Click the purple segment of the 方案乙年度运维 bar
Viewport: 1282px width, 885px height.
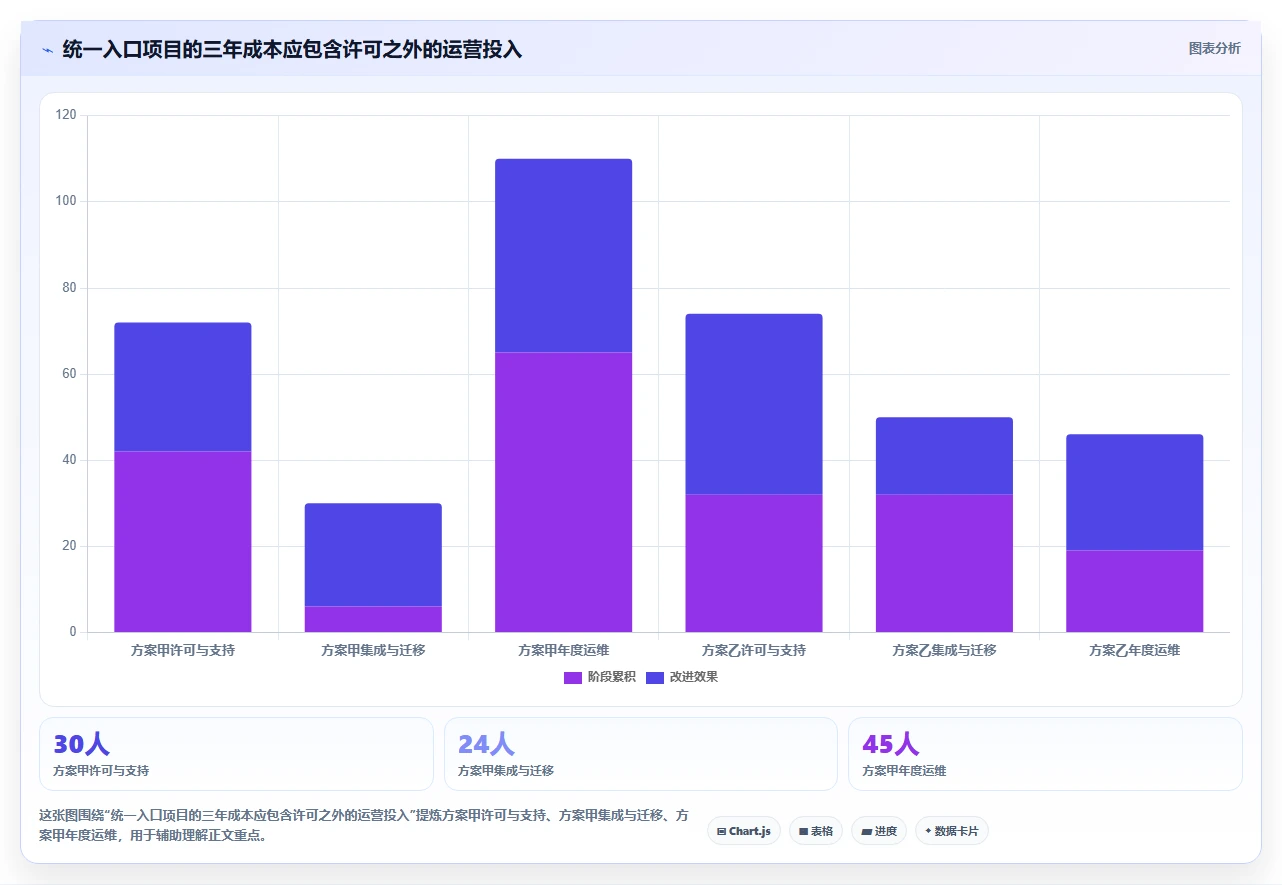1135,591
